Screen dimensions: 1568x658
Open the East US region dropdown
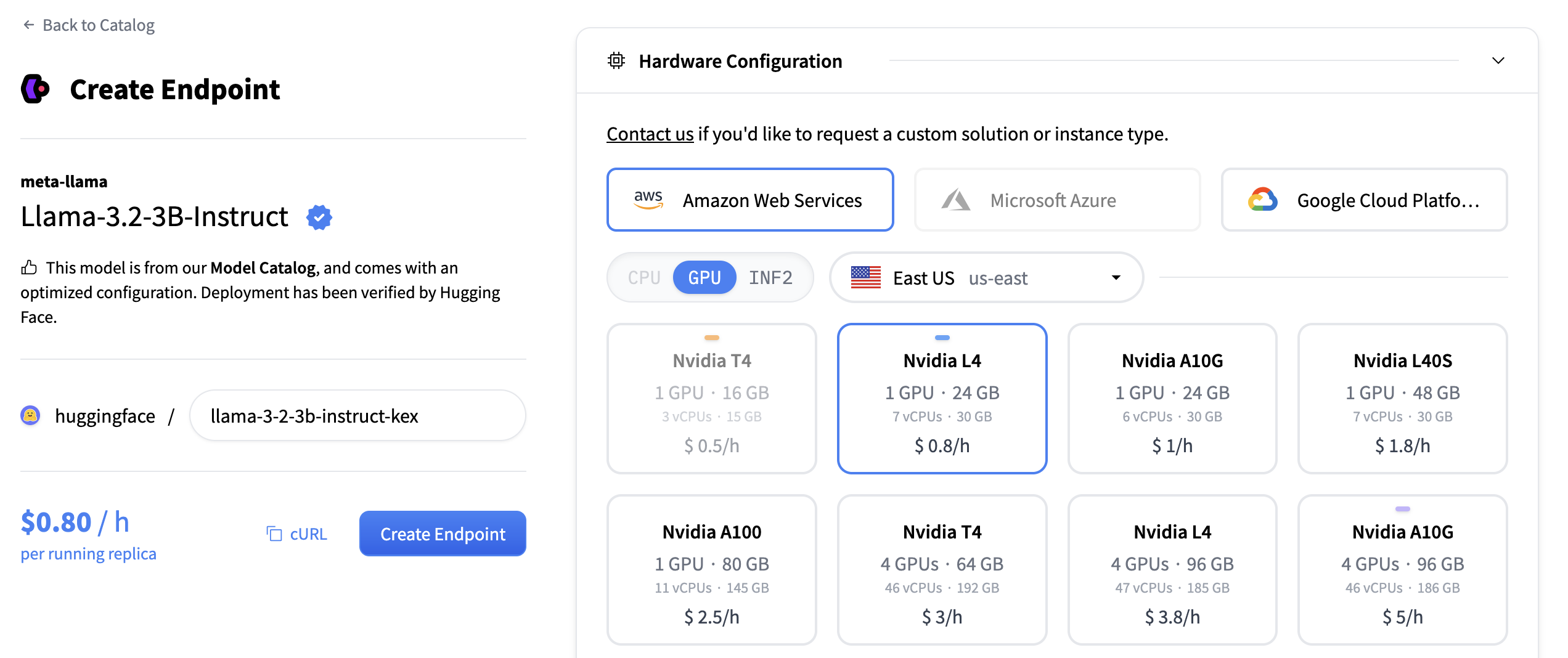pyautogui.click(x=987, y=277)
